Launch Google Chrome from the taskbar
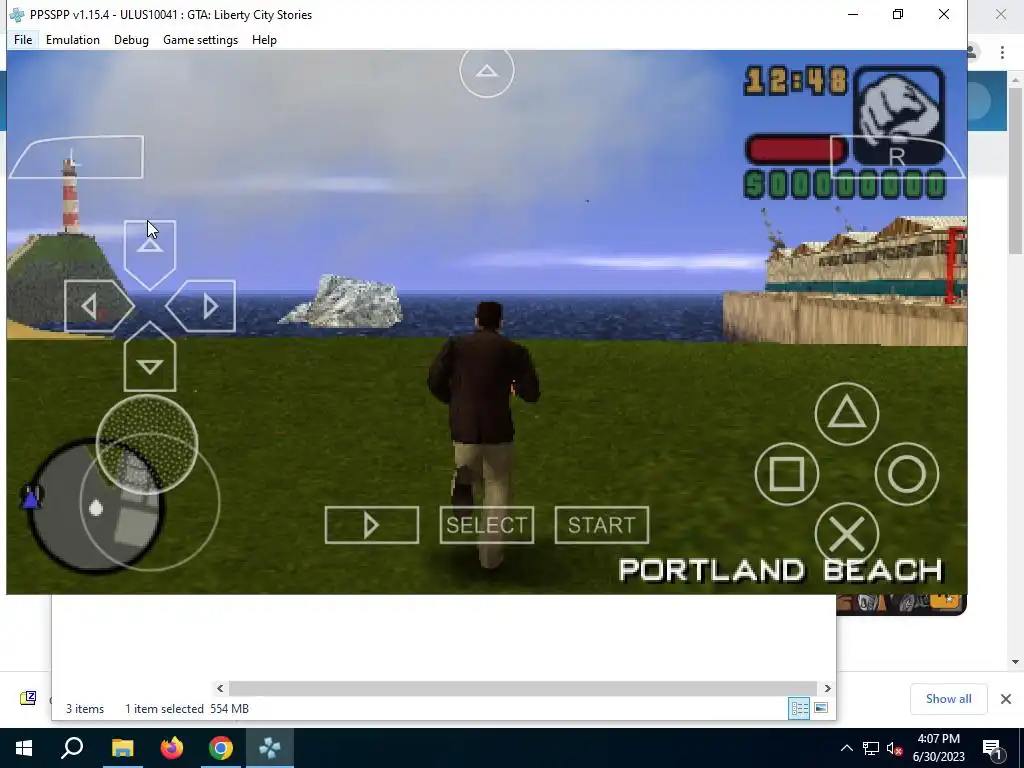This screenshot has width=1024, height=768. 221,748
